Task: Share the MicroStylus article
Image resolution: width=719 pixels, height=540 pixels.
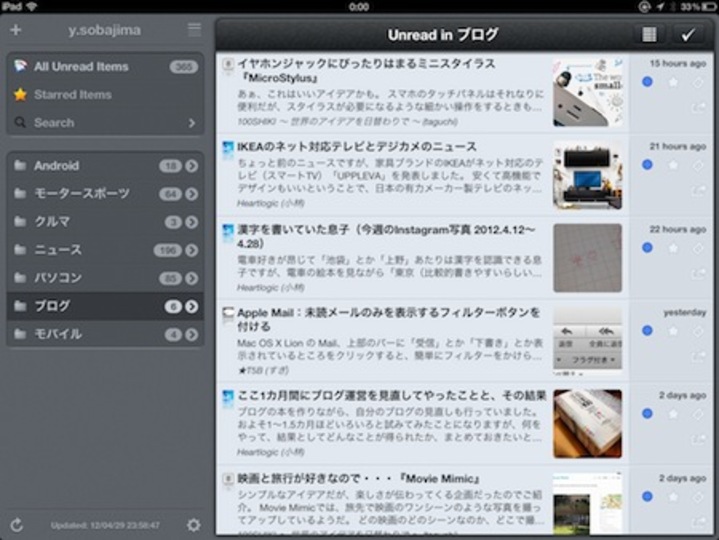Action: (698, 108)
